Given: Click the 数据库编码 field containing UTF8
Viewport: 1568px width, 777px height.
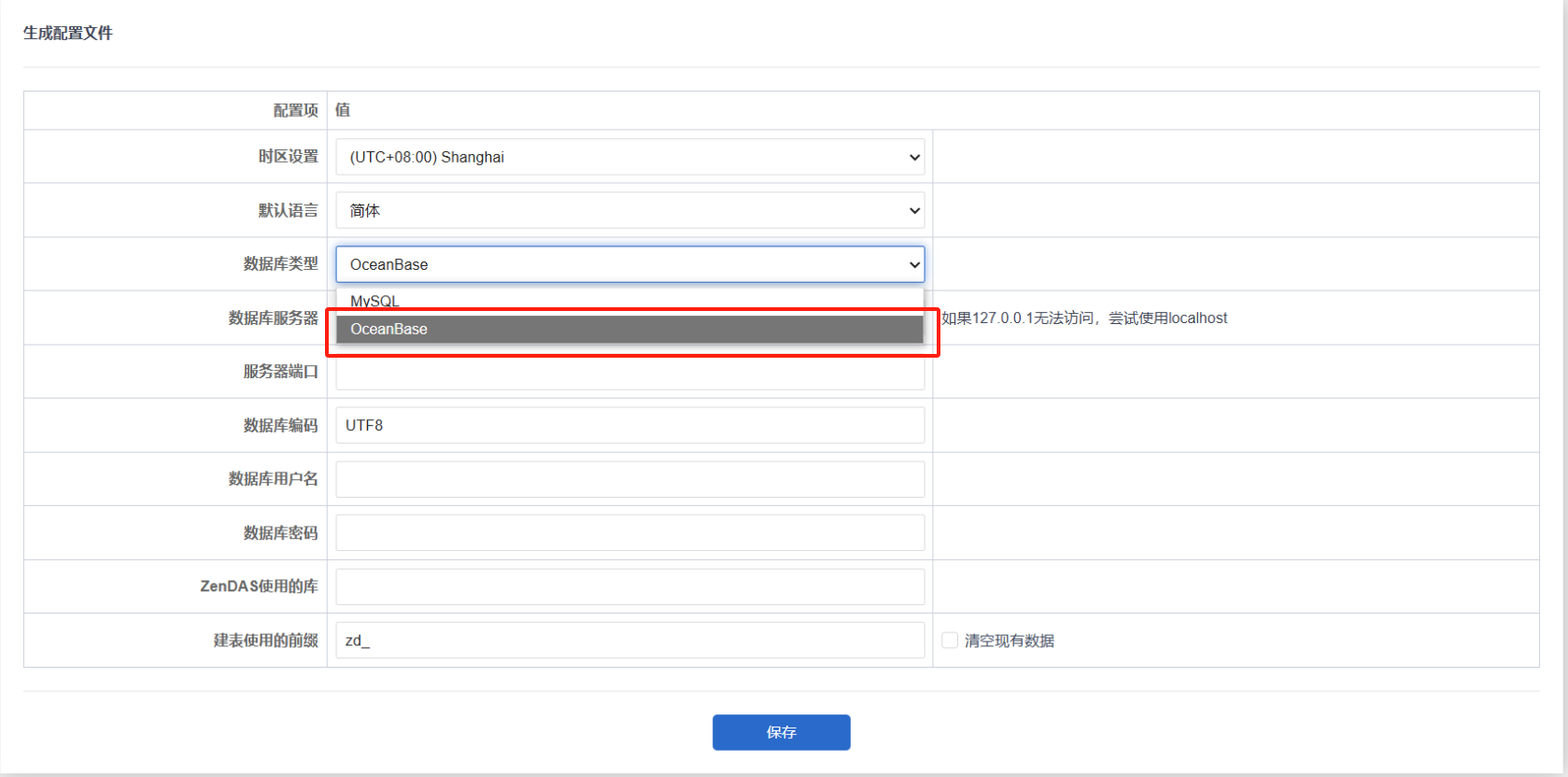Looking at the screenshot, I should tap(629, 426).
